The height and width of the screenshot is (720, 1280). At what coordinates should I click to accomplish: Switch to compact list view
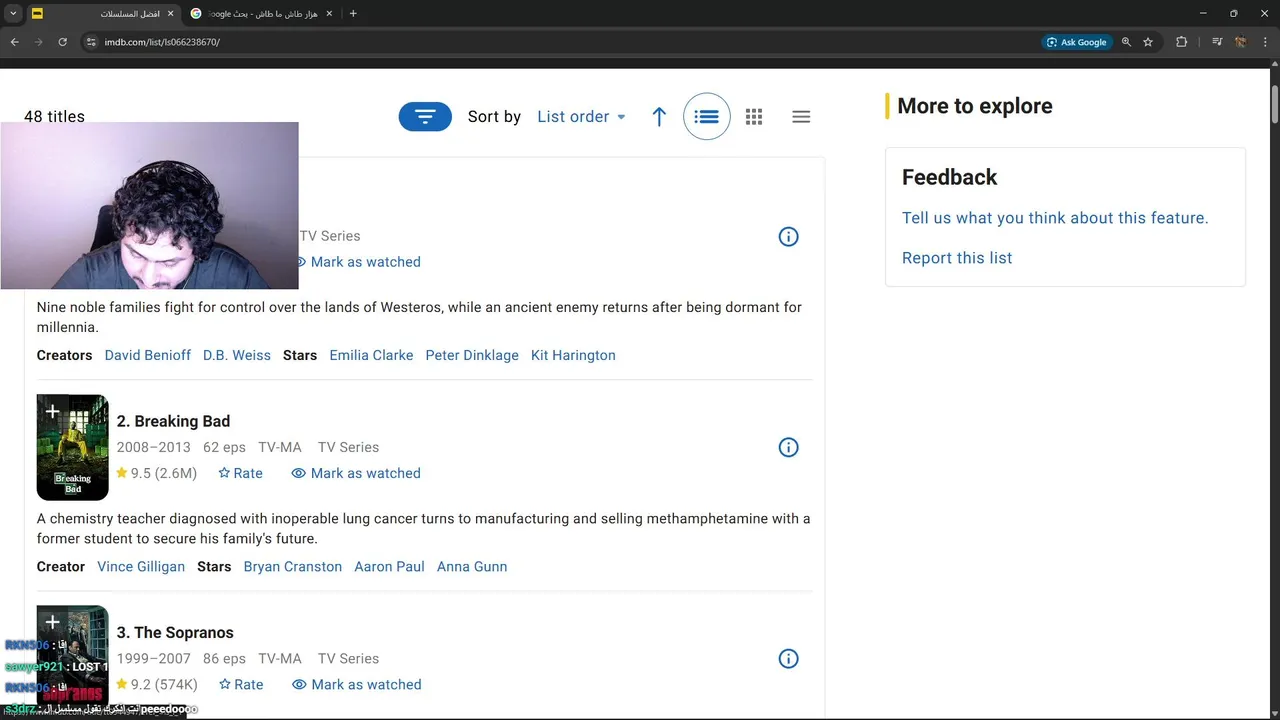(801, 117)
